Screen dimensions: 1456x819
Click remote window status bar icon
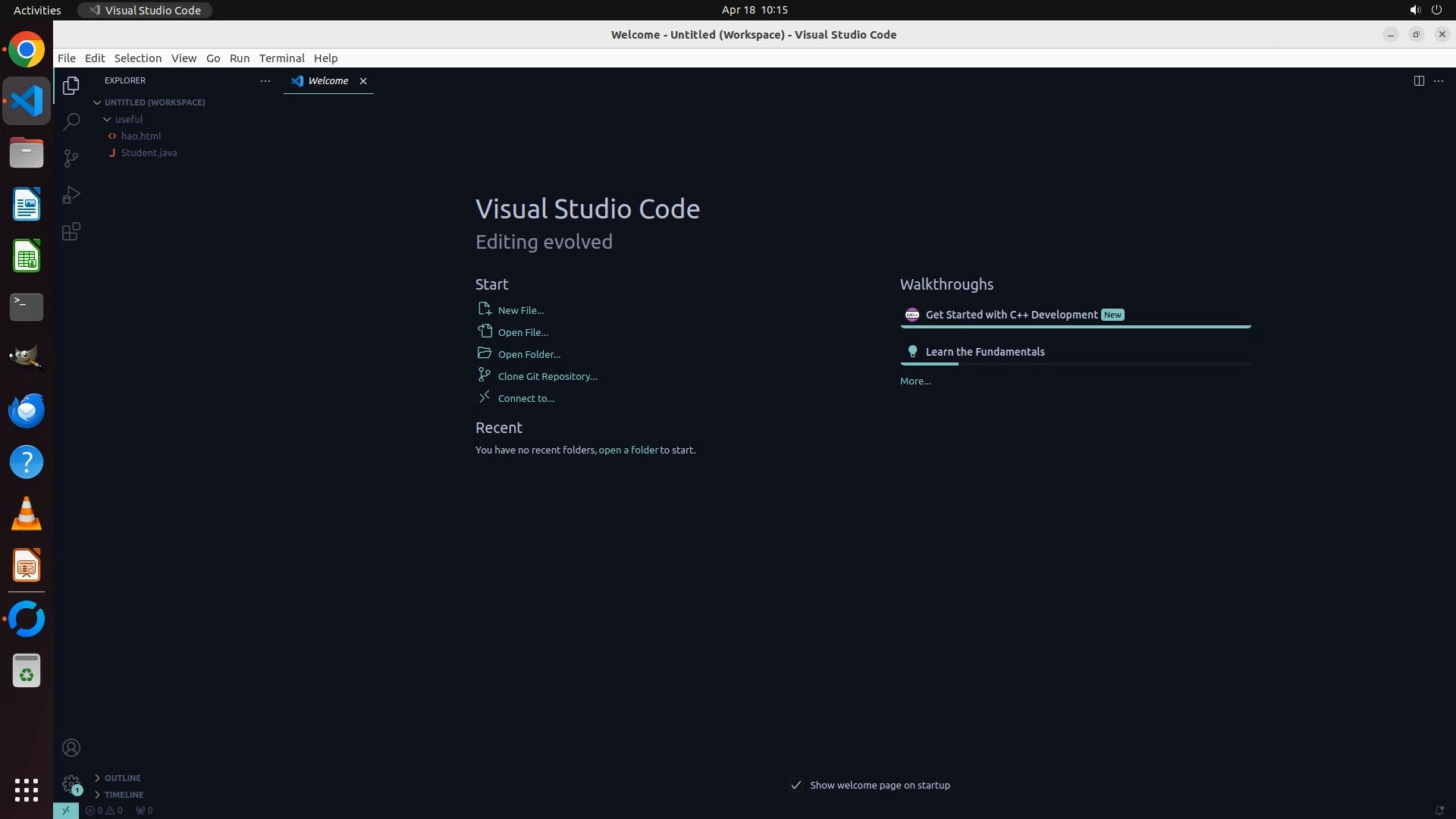tap(66, 810)
